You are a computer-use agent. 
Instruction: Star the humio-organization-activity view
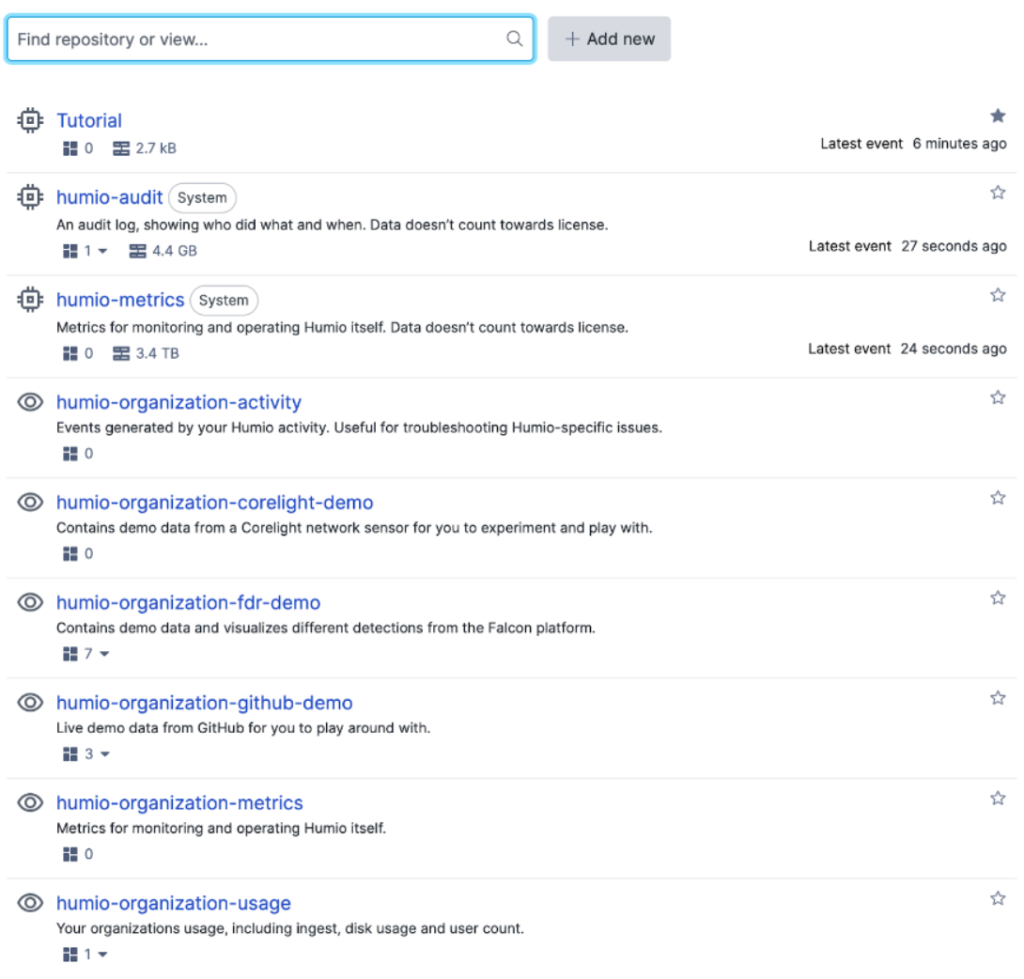tap(997, 397)
